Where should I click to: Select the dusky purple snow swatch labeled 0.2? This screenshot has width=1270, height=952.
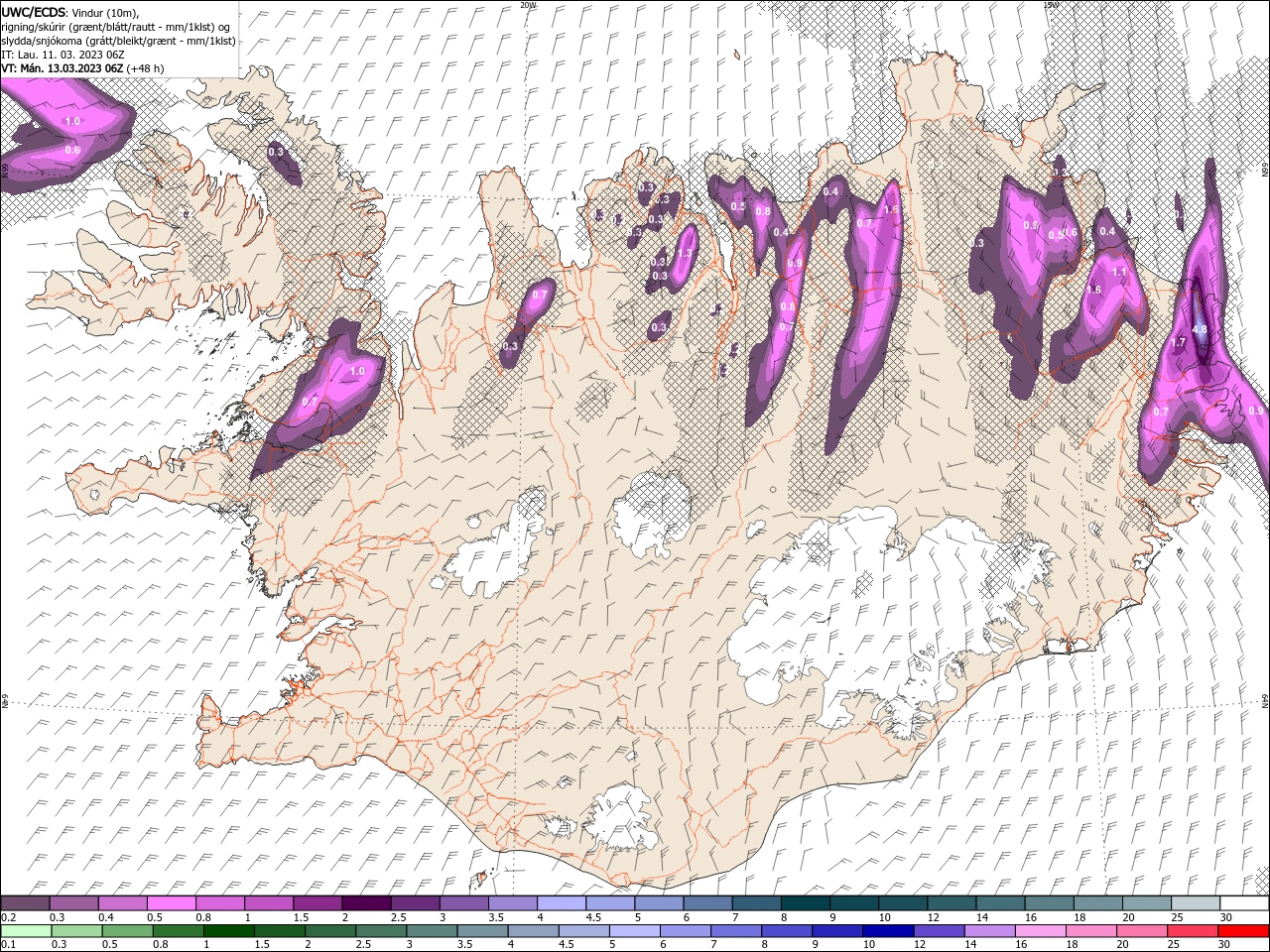pos(25,903)
